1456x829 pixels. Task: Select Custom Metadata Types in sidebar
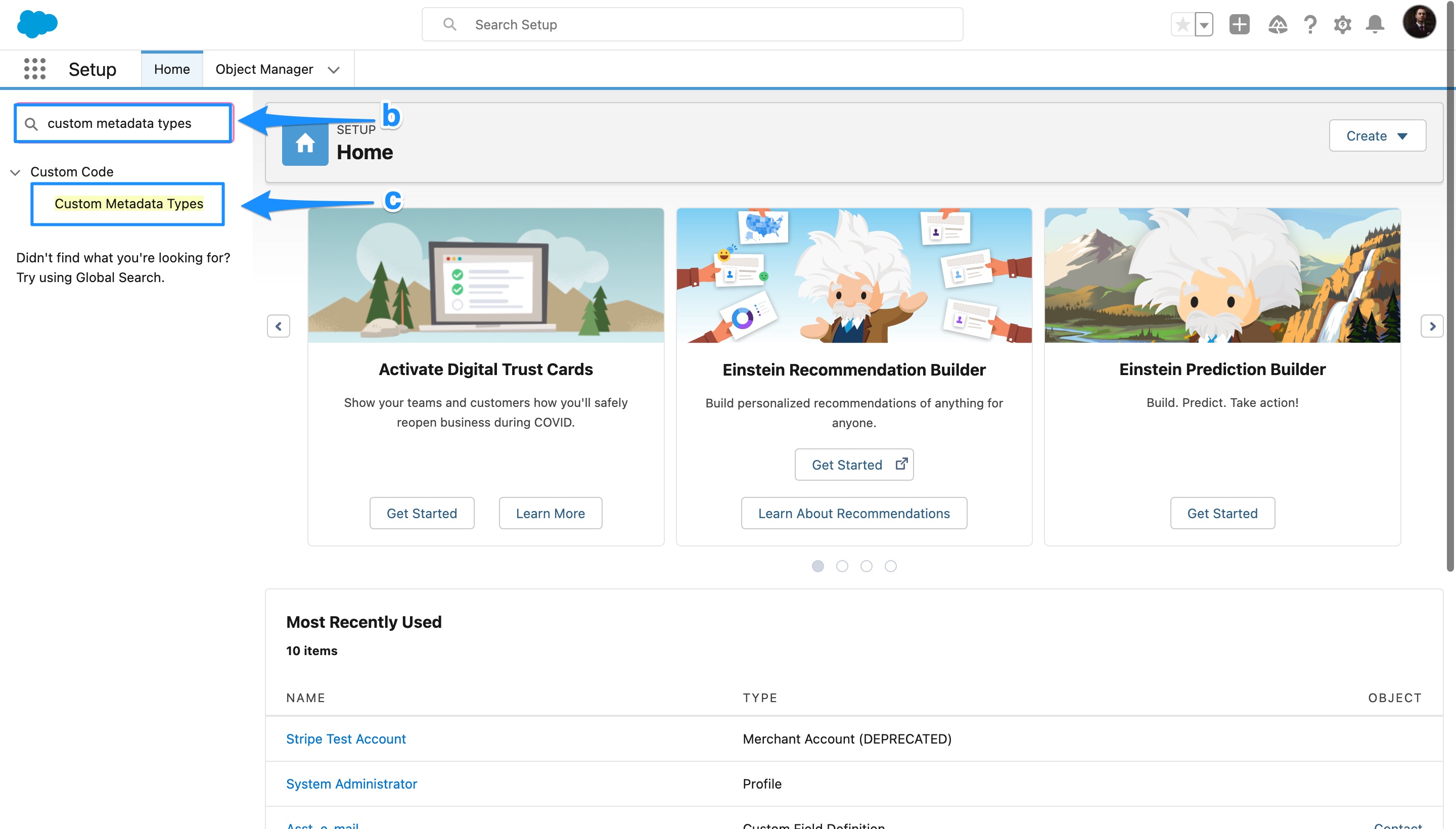point(129,203)
